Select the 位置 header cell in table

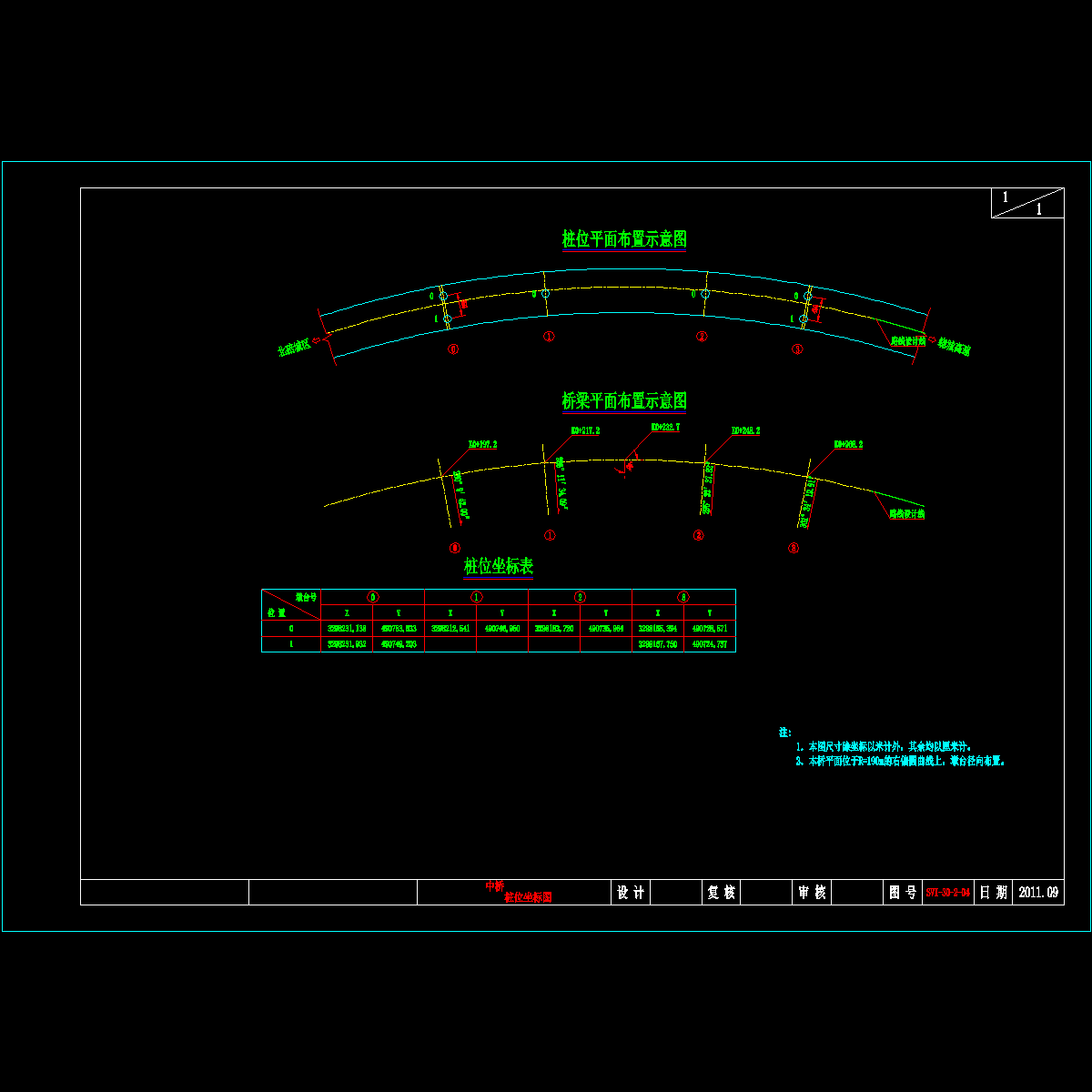[x=277, y=612]
